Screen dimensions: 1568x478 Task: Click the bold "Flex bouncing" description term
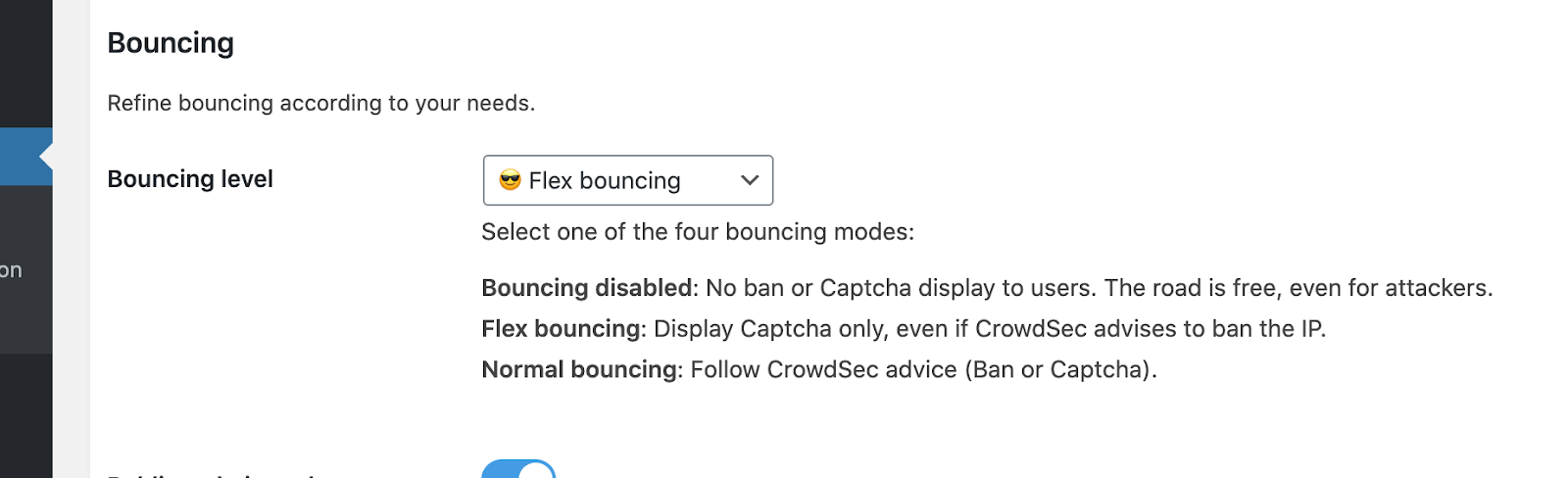coord(561,329)
